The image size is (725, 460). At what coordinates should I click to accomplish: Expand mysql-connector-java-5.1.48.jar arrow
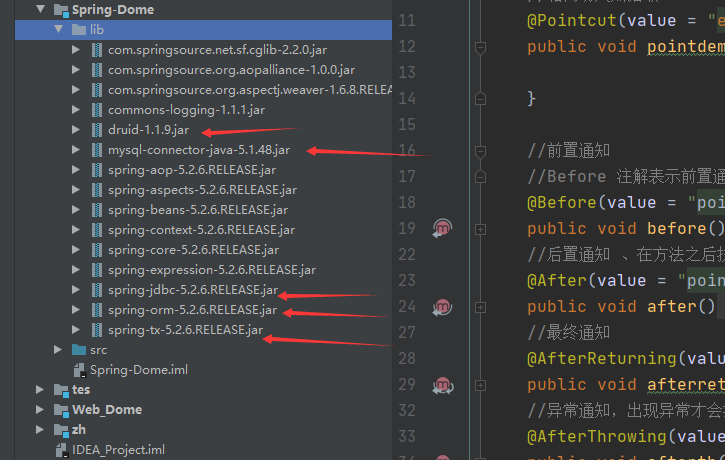click(x=76, y=149)
